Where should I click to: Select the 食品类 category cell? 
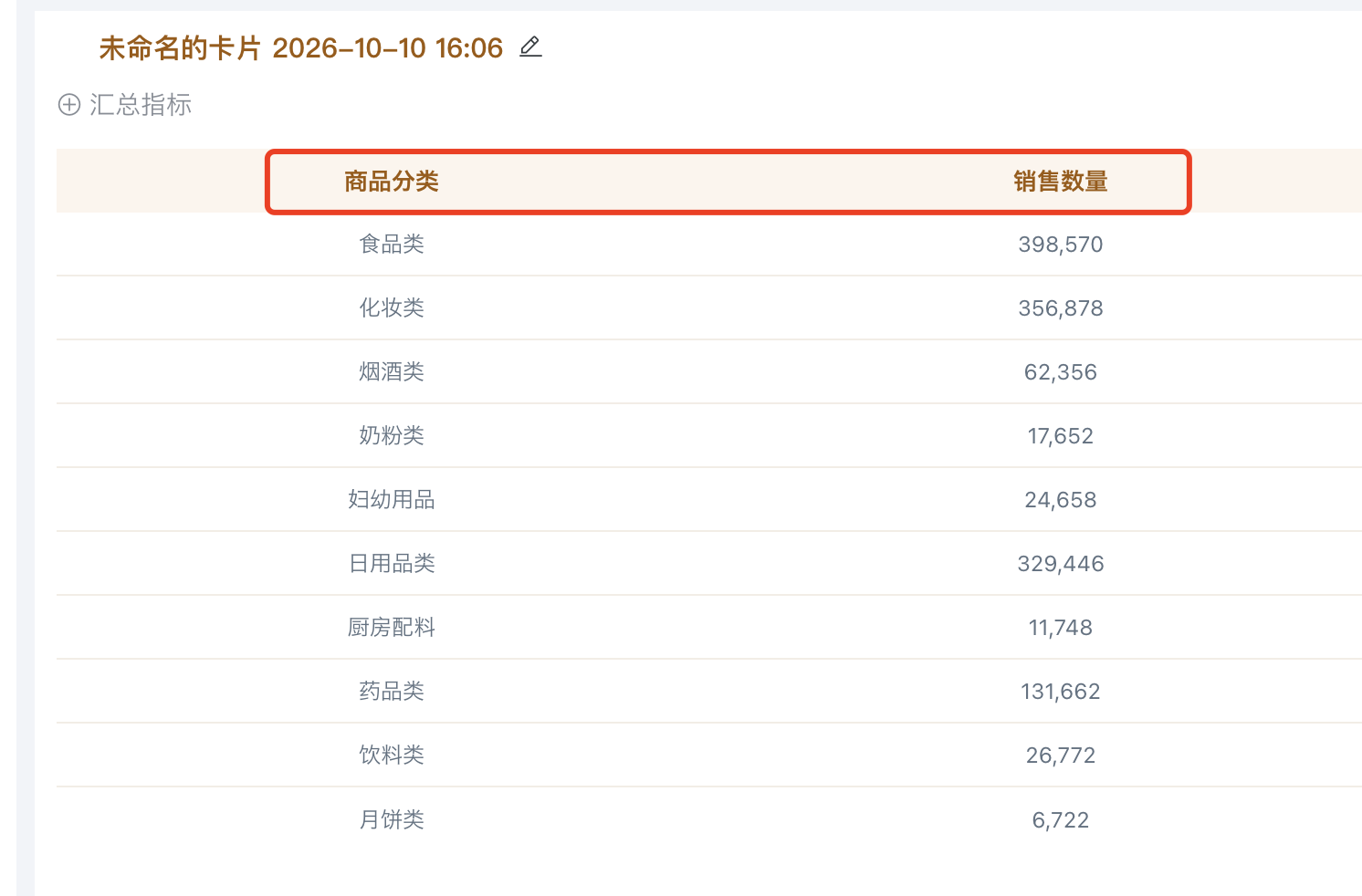(x=392, y=245)
